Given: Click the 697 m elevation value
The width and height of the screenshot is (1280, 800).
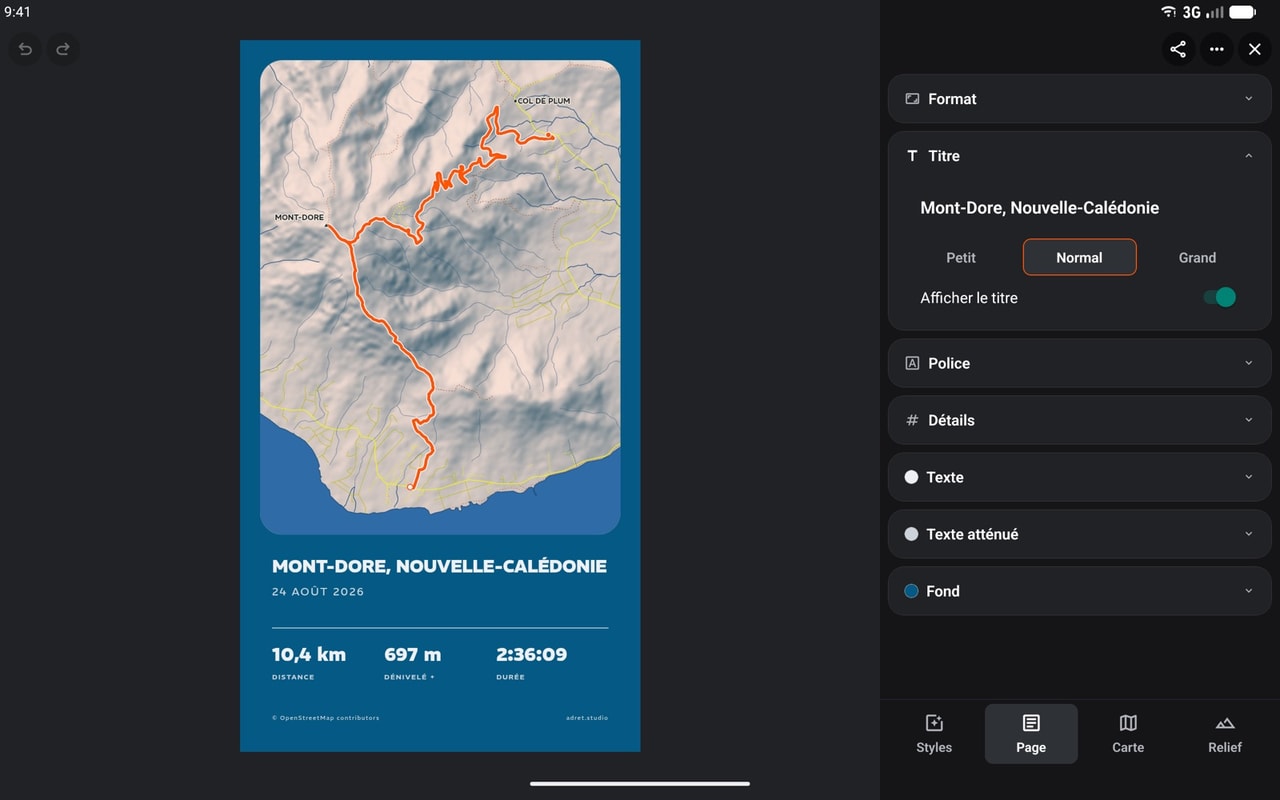Looking at the screenshot, I should pos(412,655).
